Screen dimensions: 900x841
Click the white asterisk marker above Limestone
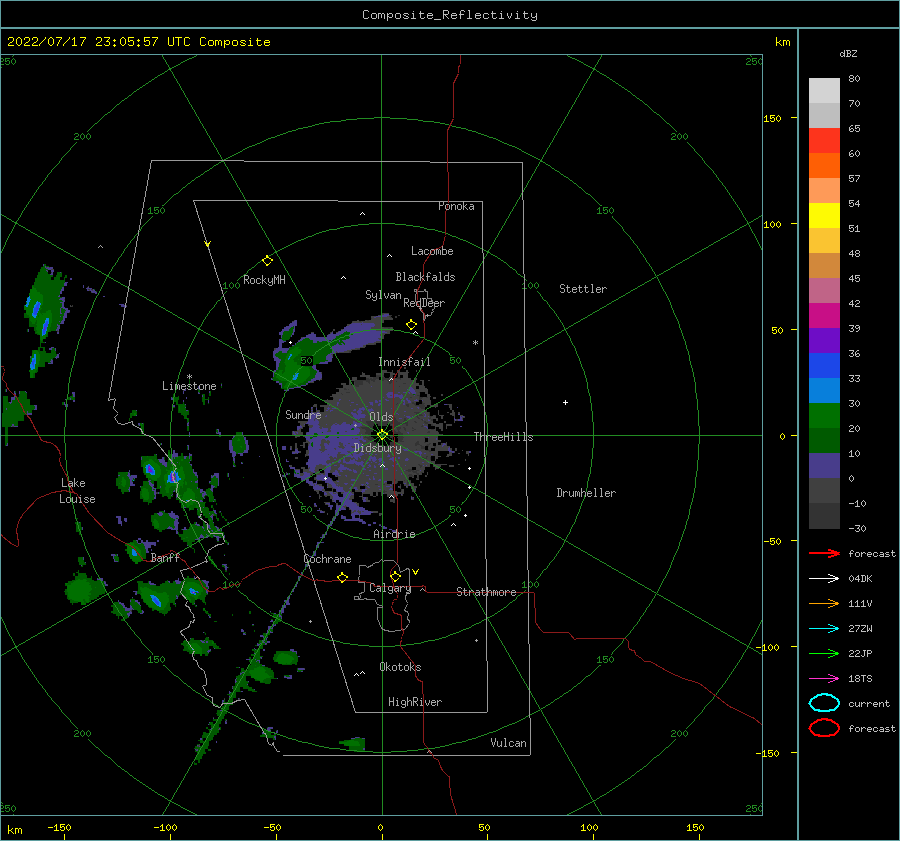[189, 377]
